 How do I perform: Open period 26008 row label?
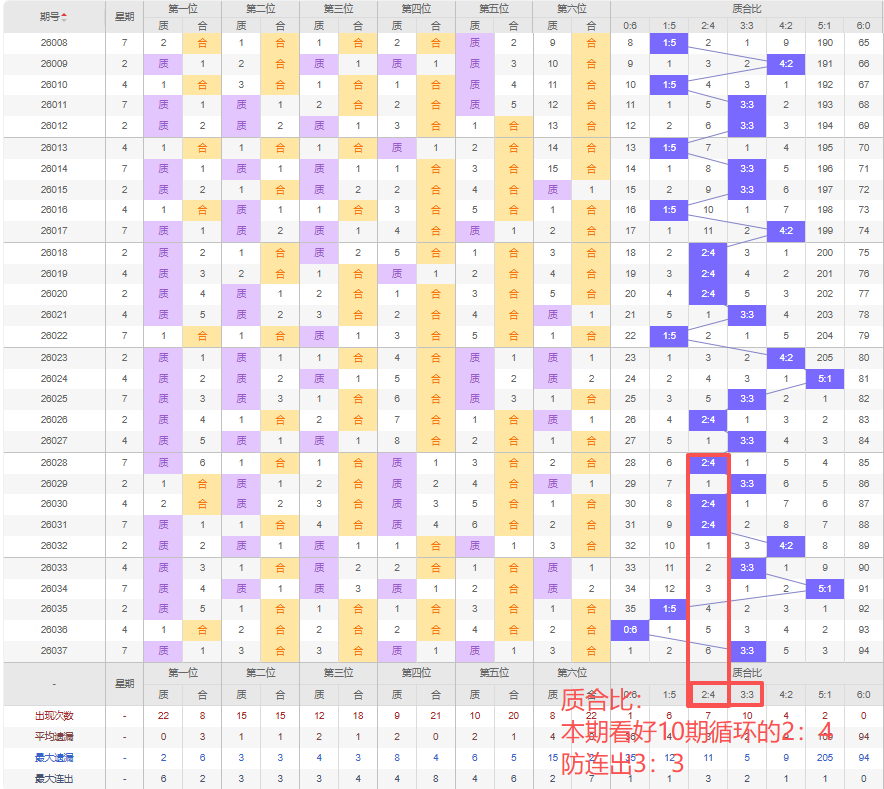click(x=54, y=43)
